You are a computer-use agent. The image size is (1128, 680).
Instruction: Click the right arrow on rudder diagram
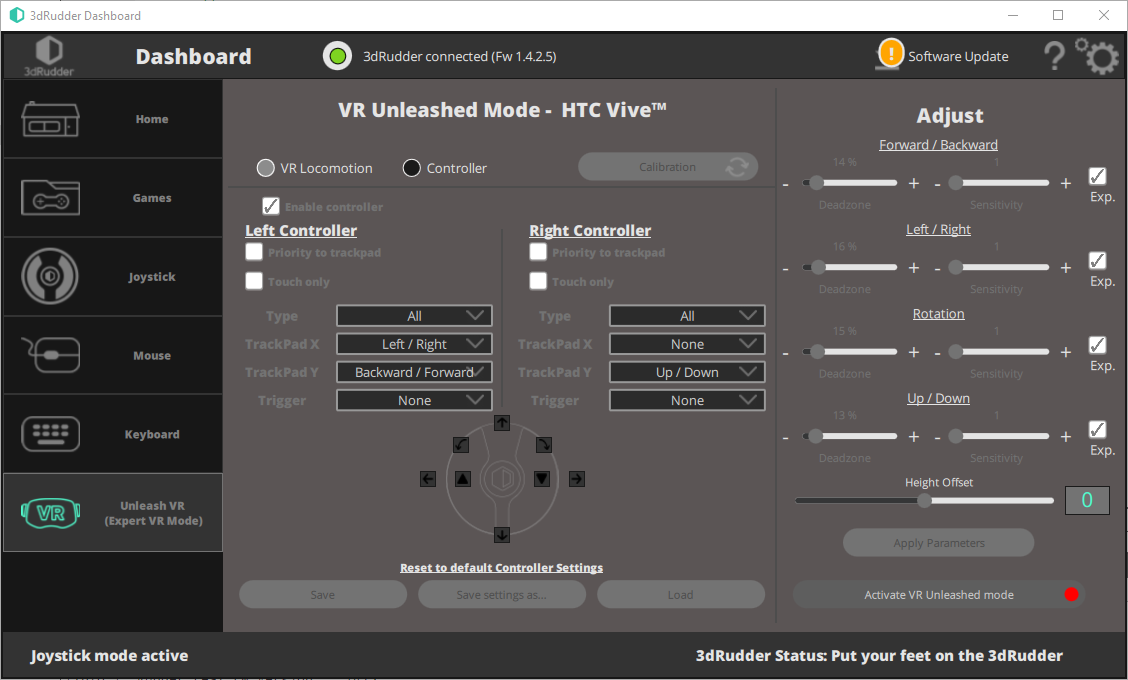point(577,479)
